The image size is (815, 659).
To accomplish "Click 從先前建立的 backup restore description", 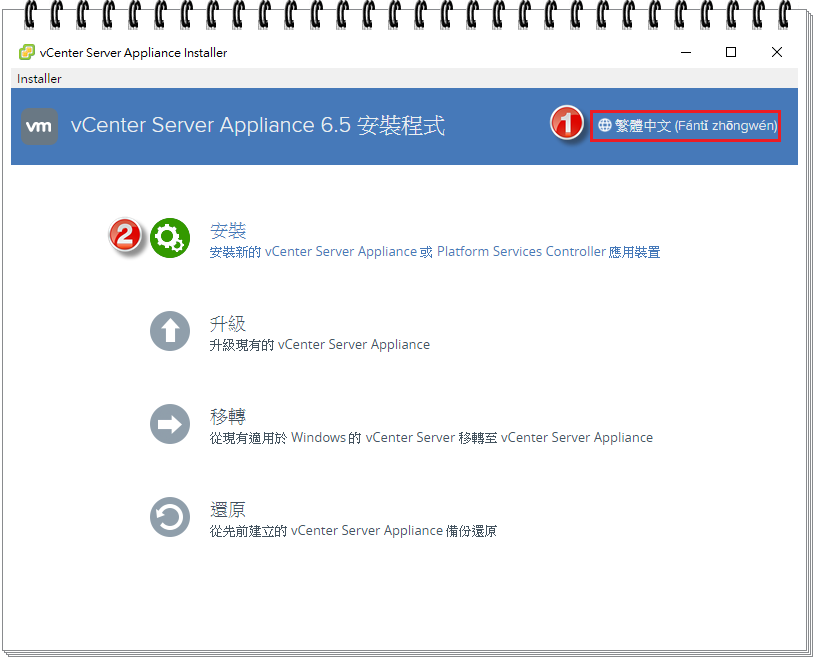I will pyautogui.click(x=353, y=531).
